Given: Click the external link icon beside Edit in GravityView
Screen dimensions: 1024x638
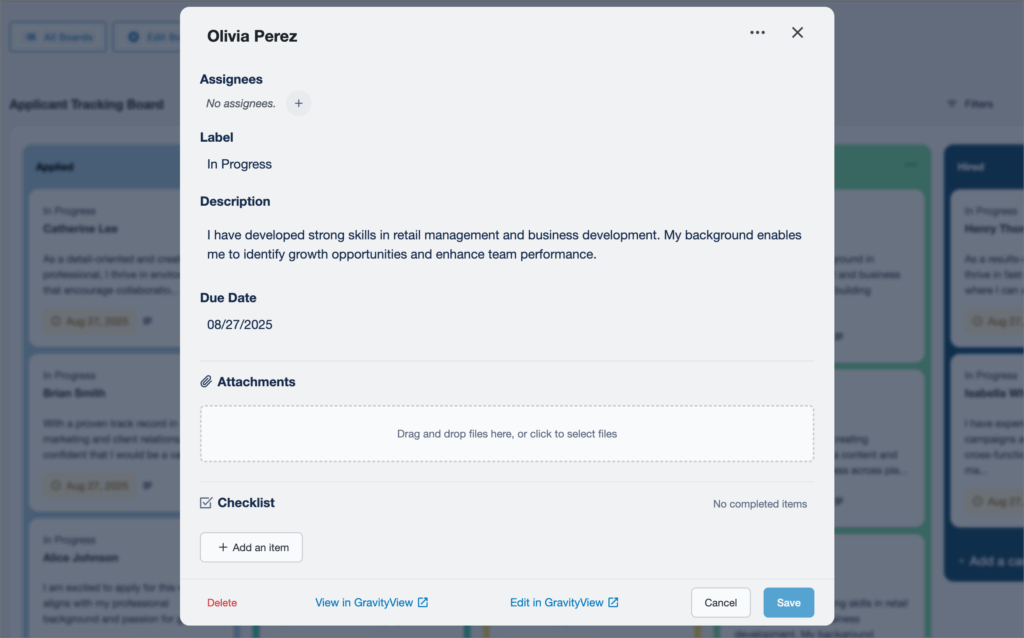Looking at the screenshot, I should pos(614,603).
